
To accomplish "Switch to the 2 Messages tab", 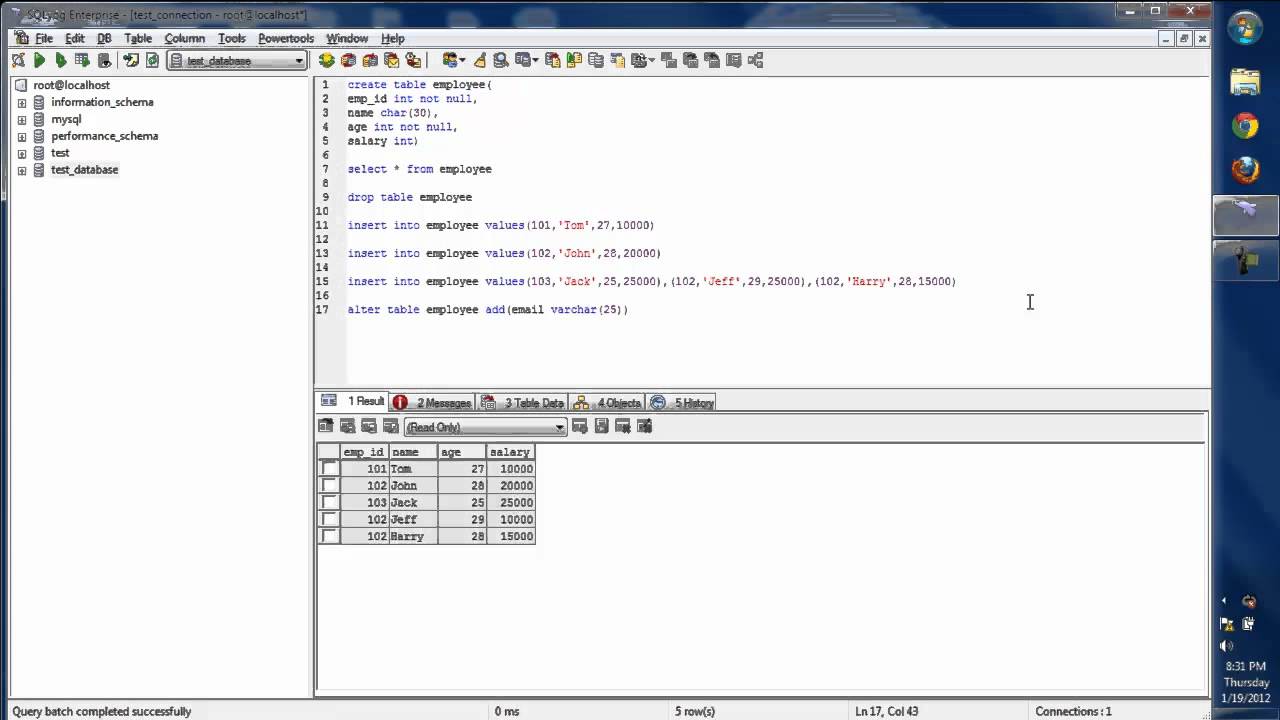I will [433, 402].
